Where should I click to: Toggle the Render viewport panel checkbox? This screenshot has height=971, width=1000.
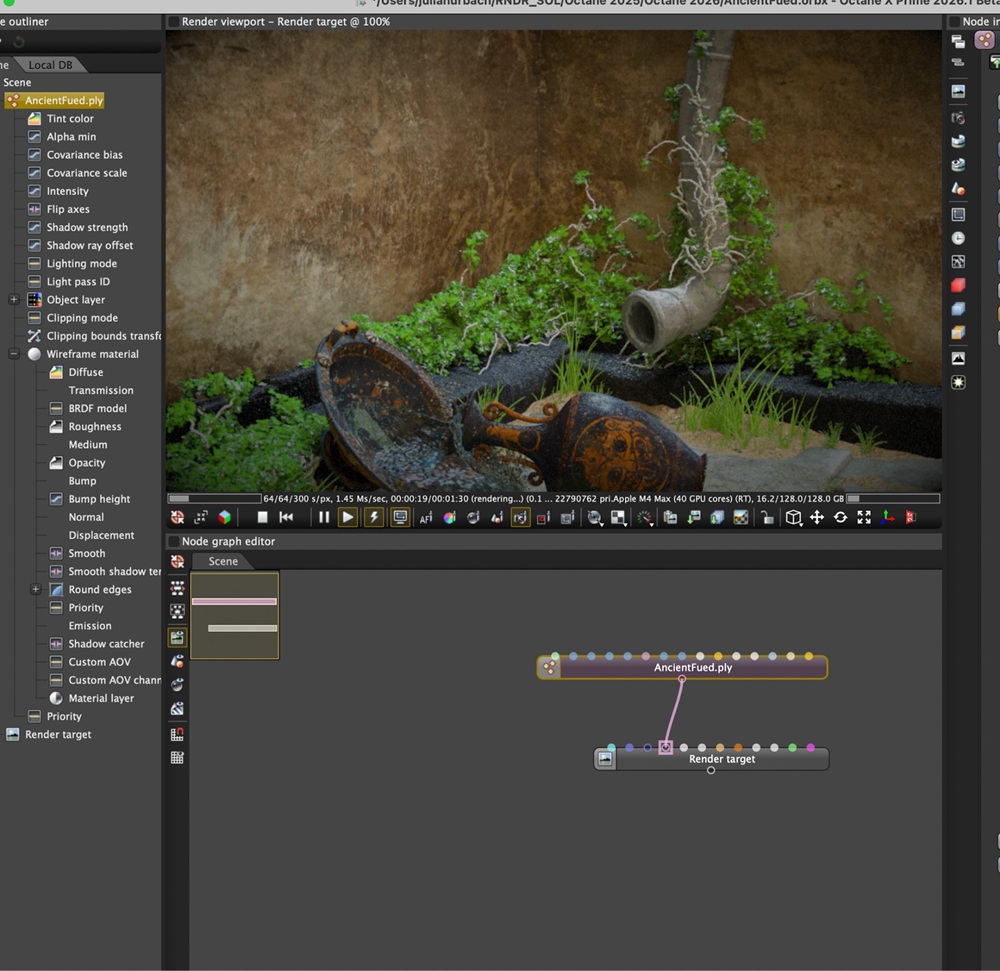click(174, 21)
